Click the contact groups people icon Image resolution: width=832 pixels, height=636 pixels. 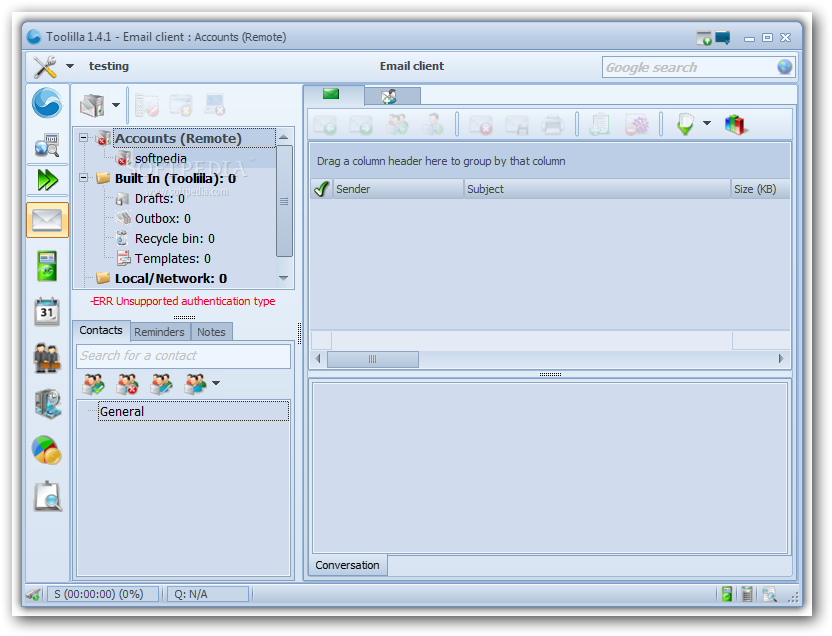(195, 384)
